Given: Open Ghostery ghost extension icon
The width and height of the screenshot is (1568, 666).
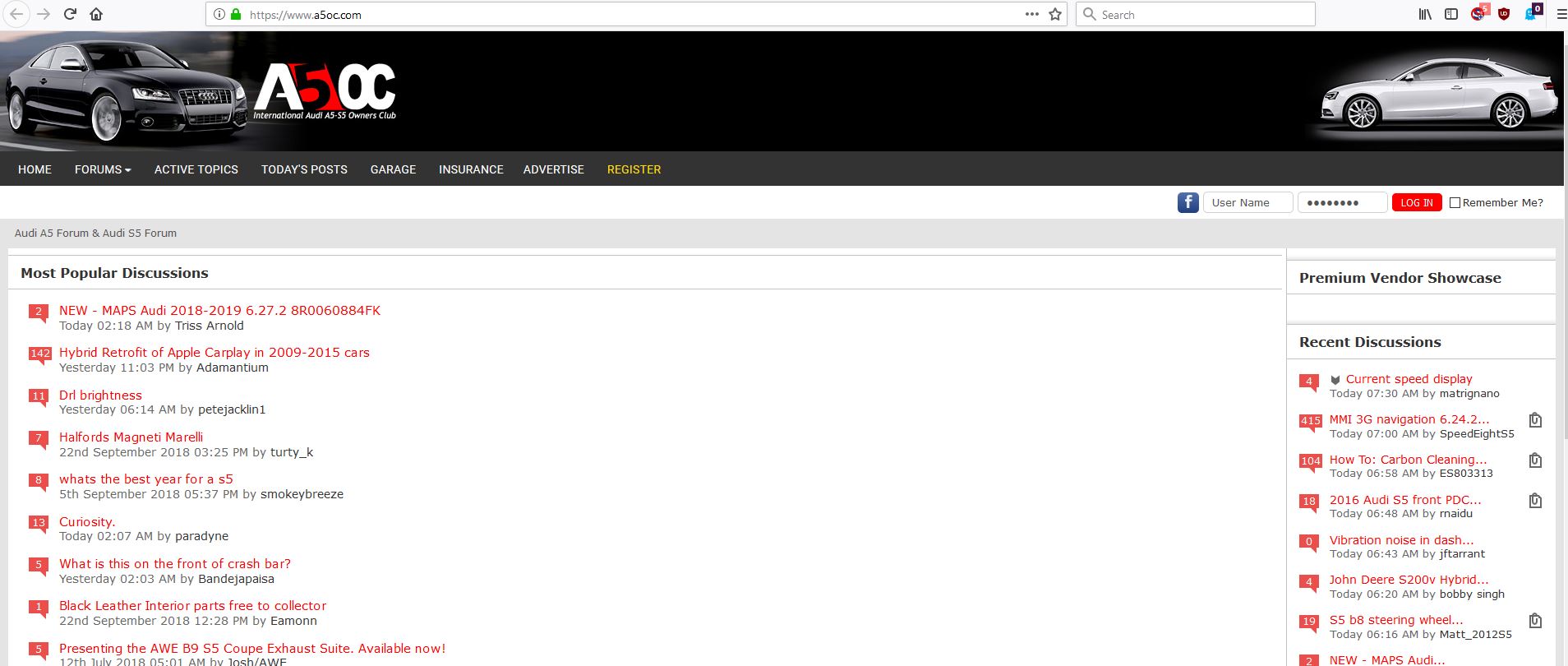Looking at the screenshot, I should click(1532, 12).
